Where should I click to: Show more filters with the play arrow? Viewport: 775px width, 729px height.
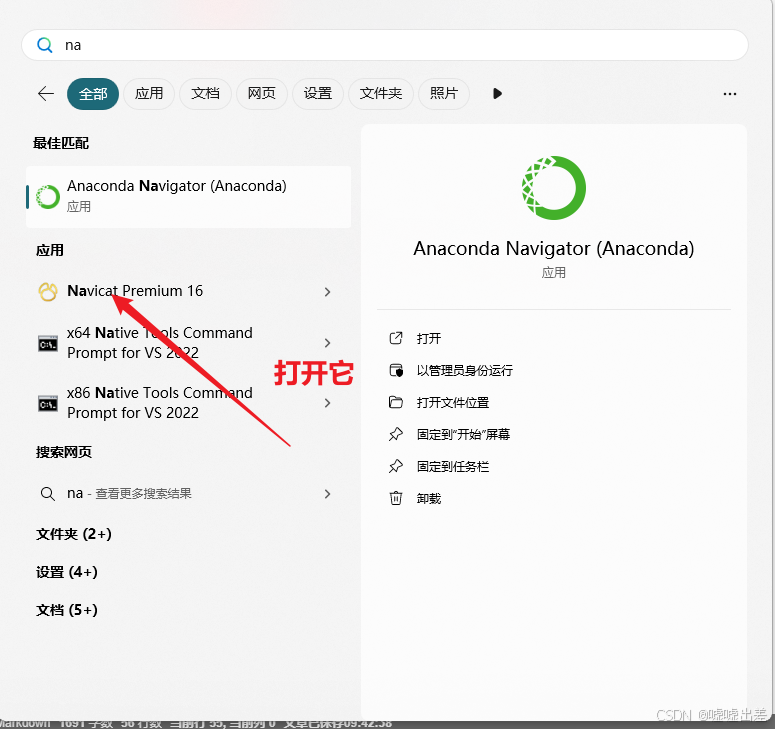click(x=497, y=93)
